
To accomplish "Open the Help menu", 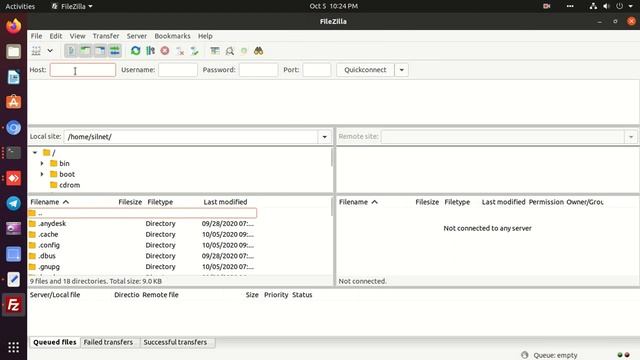I will [x=205, y=36].
